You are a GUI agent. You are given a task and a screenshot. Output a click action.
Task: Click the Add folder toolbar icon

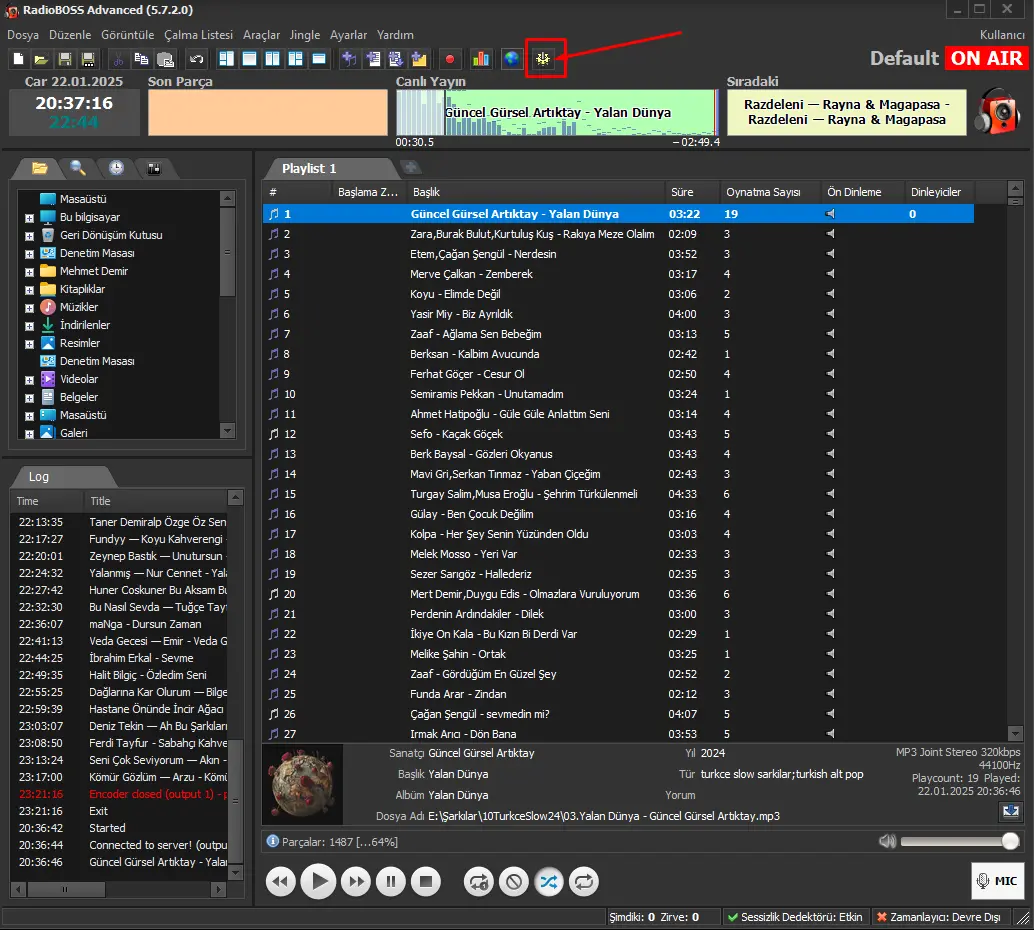(419, 59)
